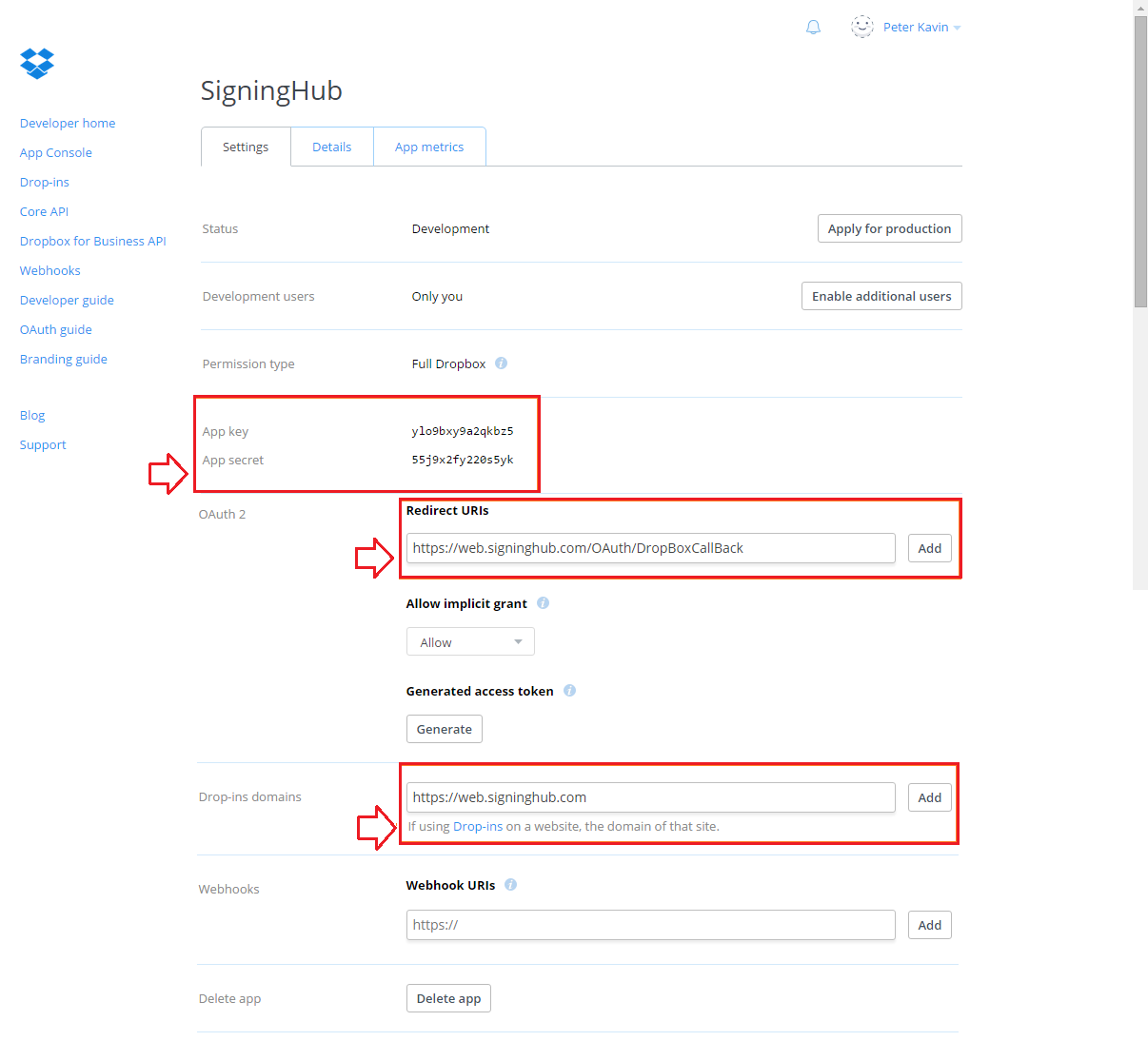
Task: Click the vertical page scrollbar thumb
Action: pyautogui.click(x=1140, y=162)
